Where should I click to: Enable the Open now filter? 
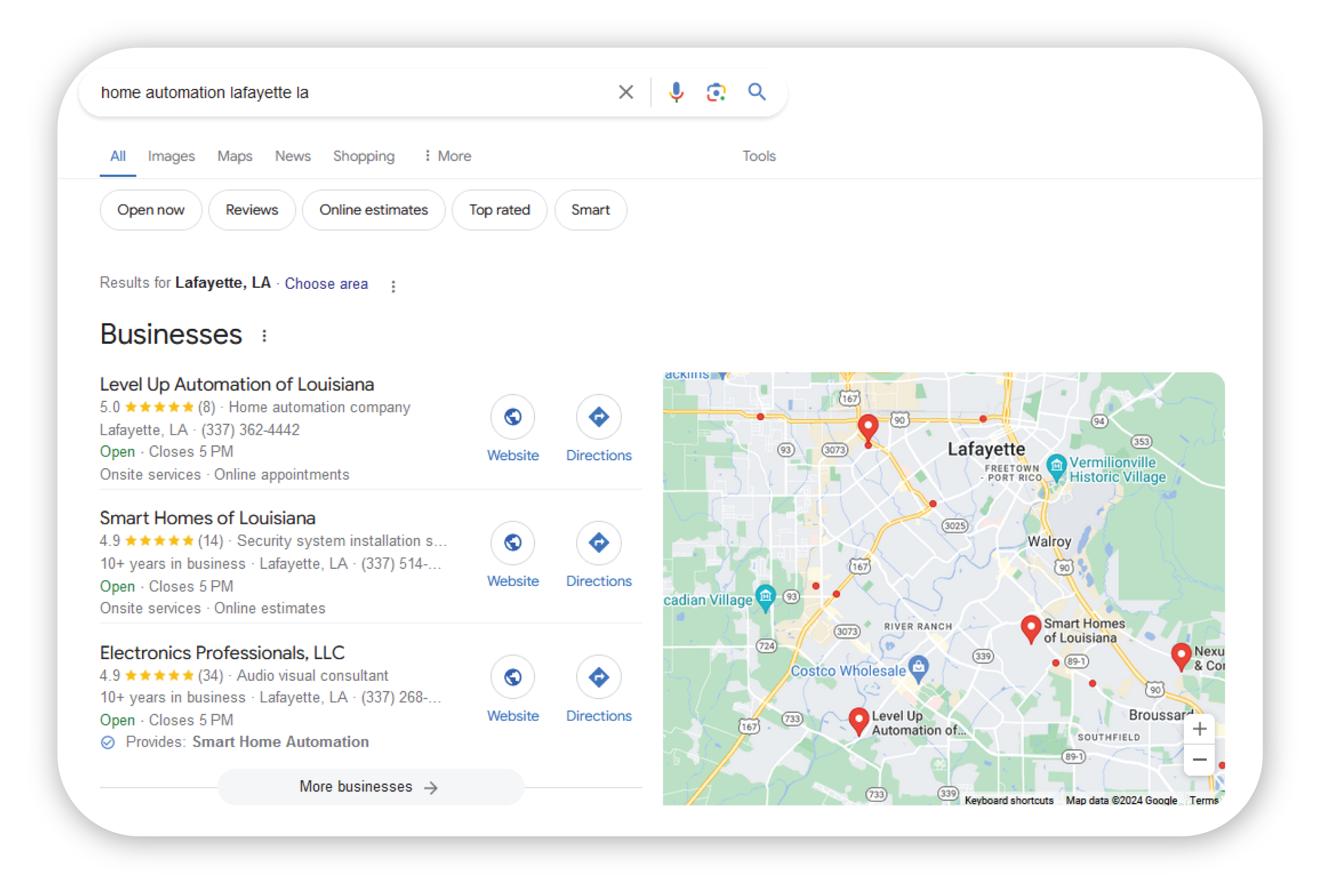(x=151, y=209)
